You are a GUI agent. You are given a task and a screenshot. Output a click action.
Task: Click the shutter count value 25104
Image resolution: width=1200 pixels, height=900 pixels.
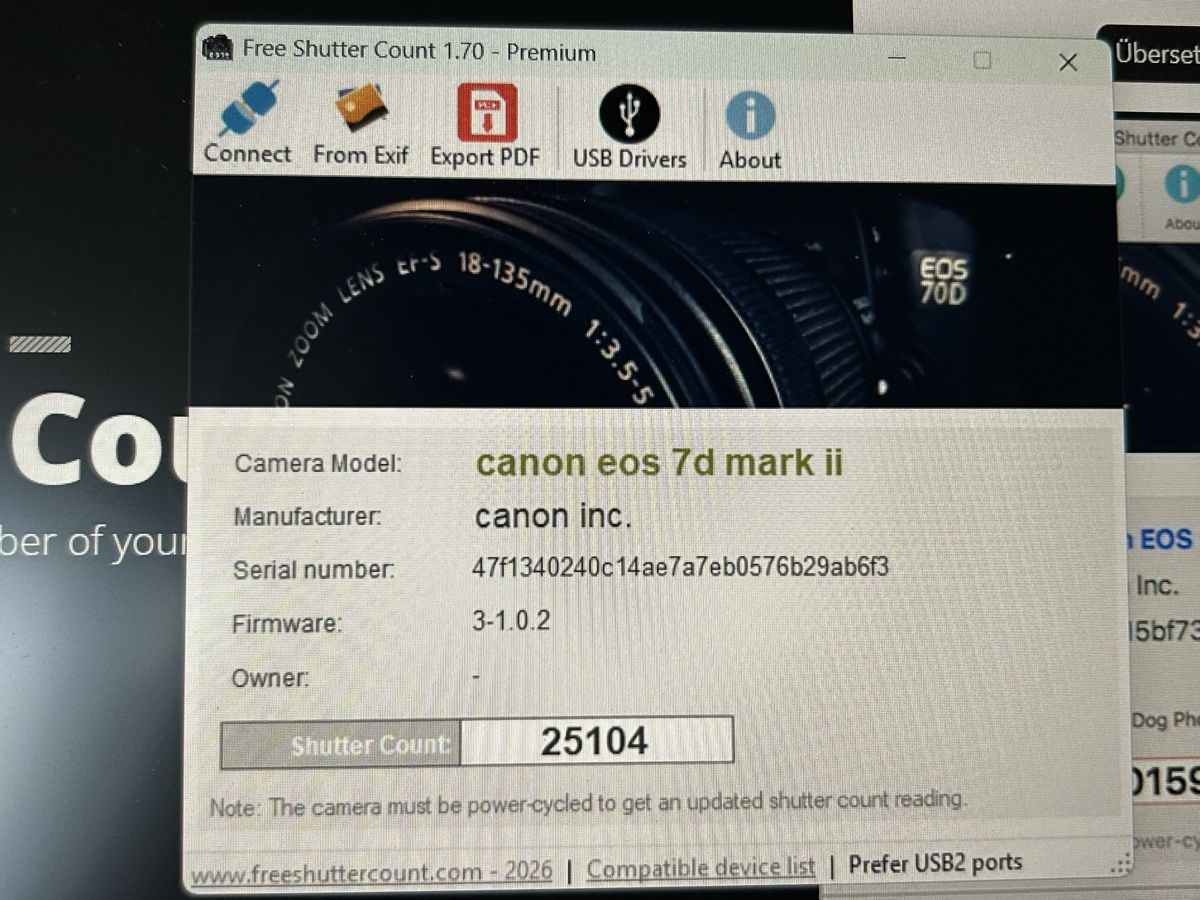point(596,742)
